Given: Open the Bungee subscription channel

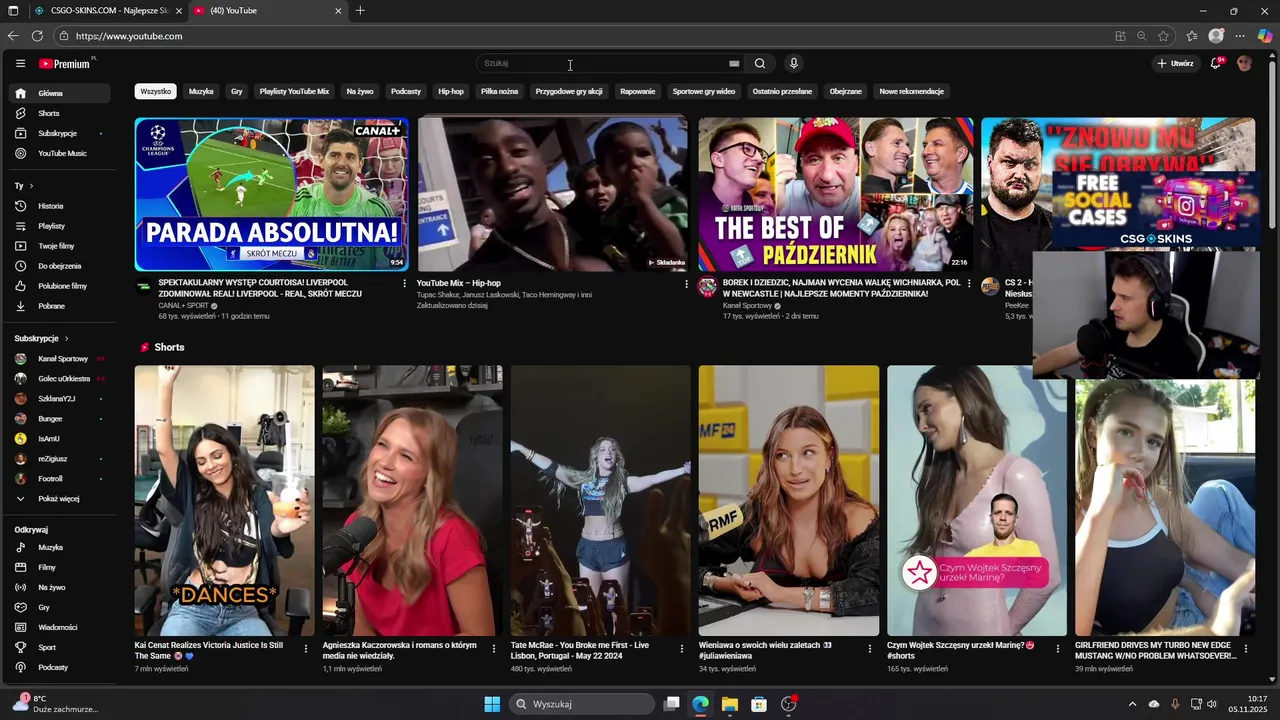Looking at the screenshot, I should click(x=60, y=418).
